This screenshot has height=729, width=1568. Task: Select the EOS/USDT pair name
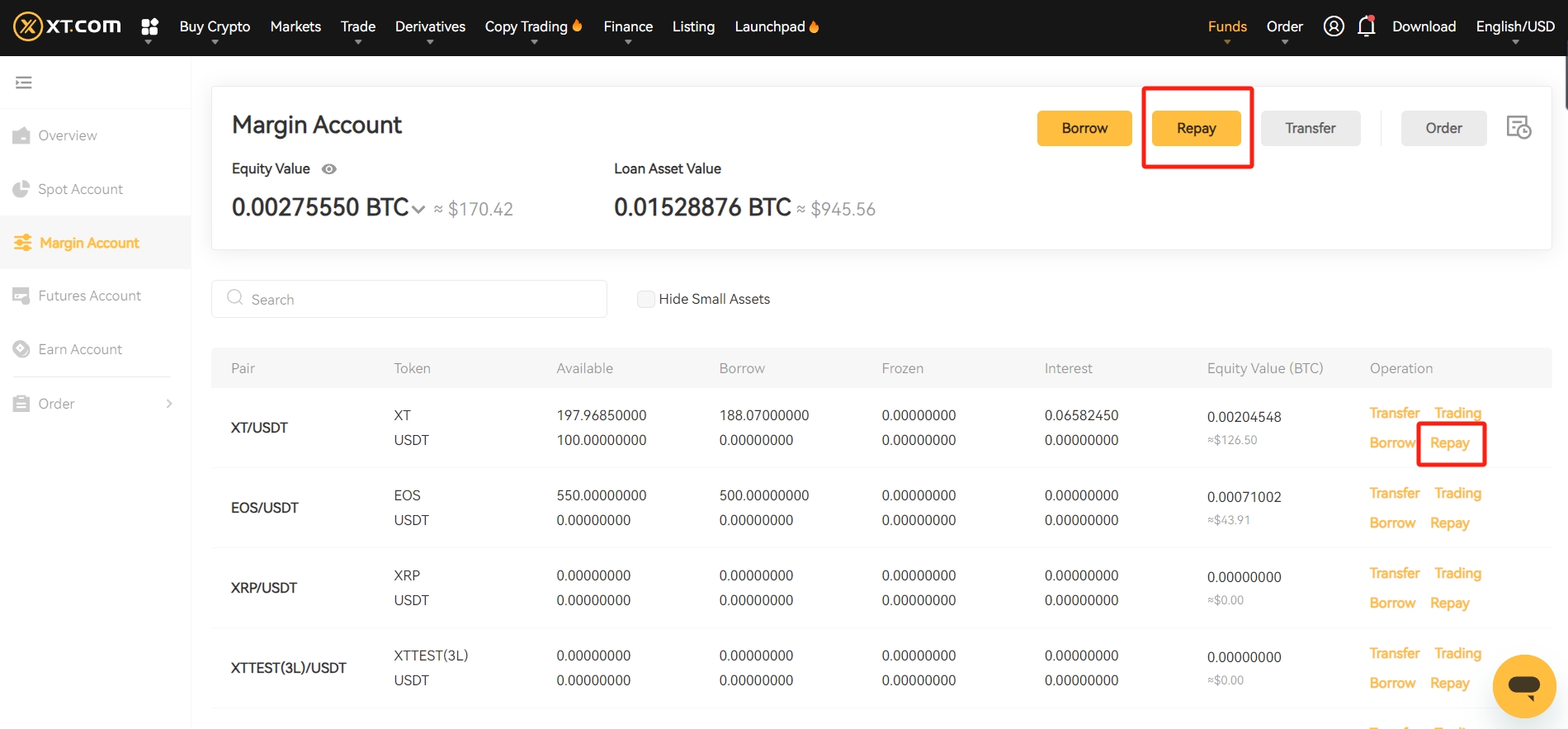[x=265, y=508]
